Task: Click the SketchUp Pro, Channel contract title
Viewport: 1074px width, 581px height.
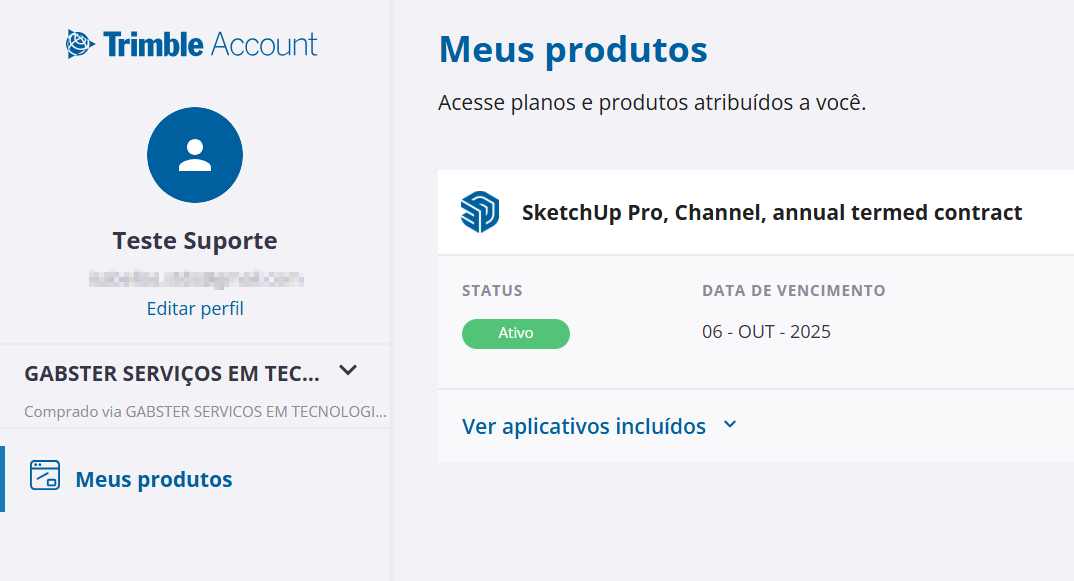Action: pos(772,213)
